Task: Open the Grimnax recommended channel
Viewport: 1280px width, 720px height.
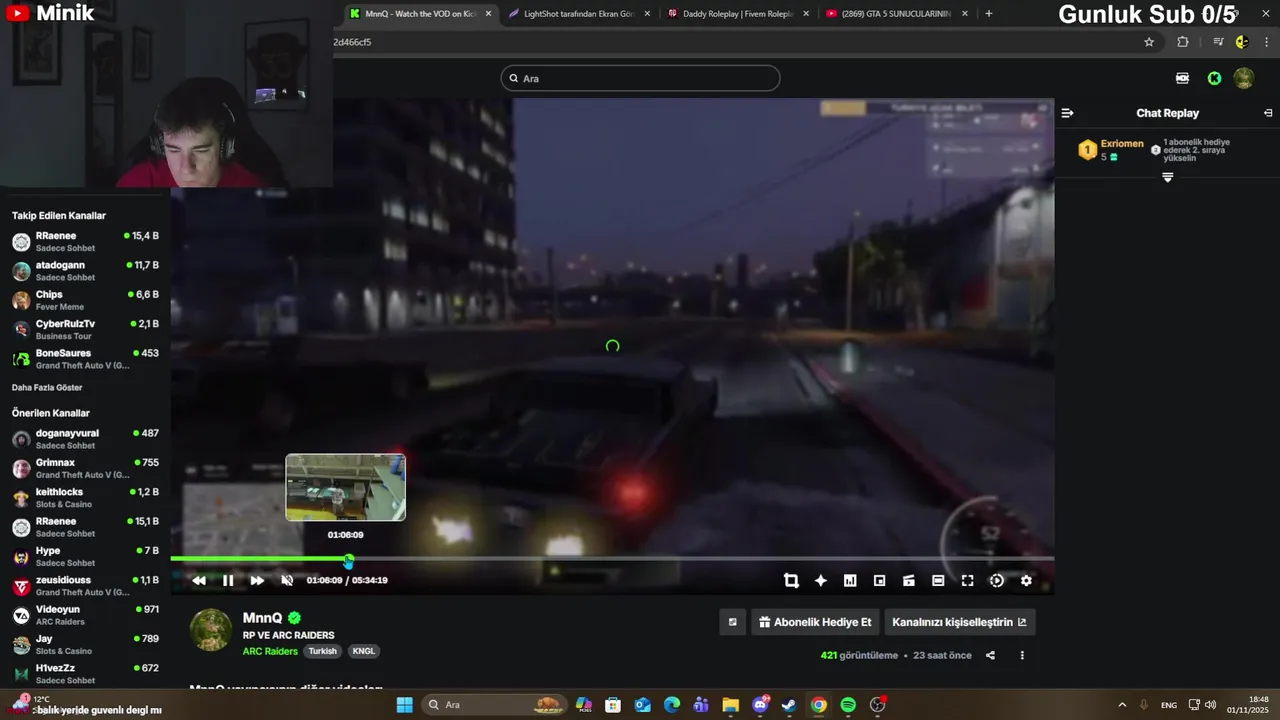Action: (85, 468)
